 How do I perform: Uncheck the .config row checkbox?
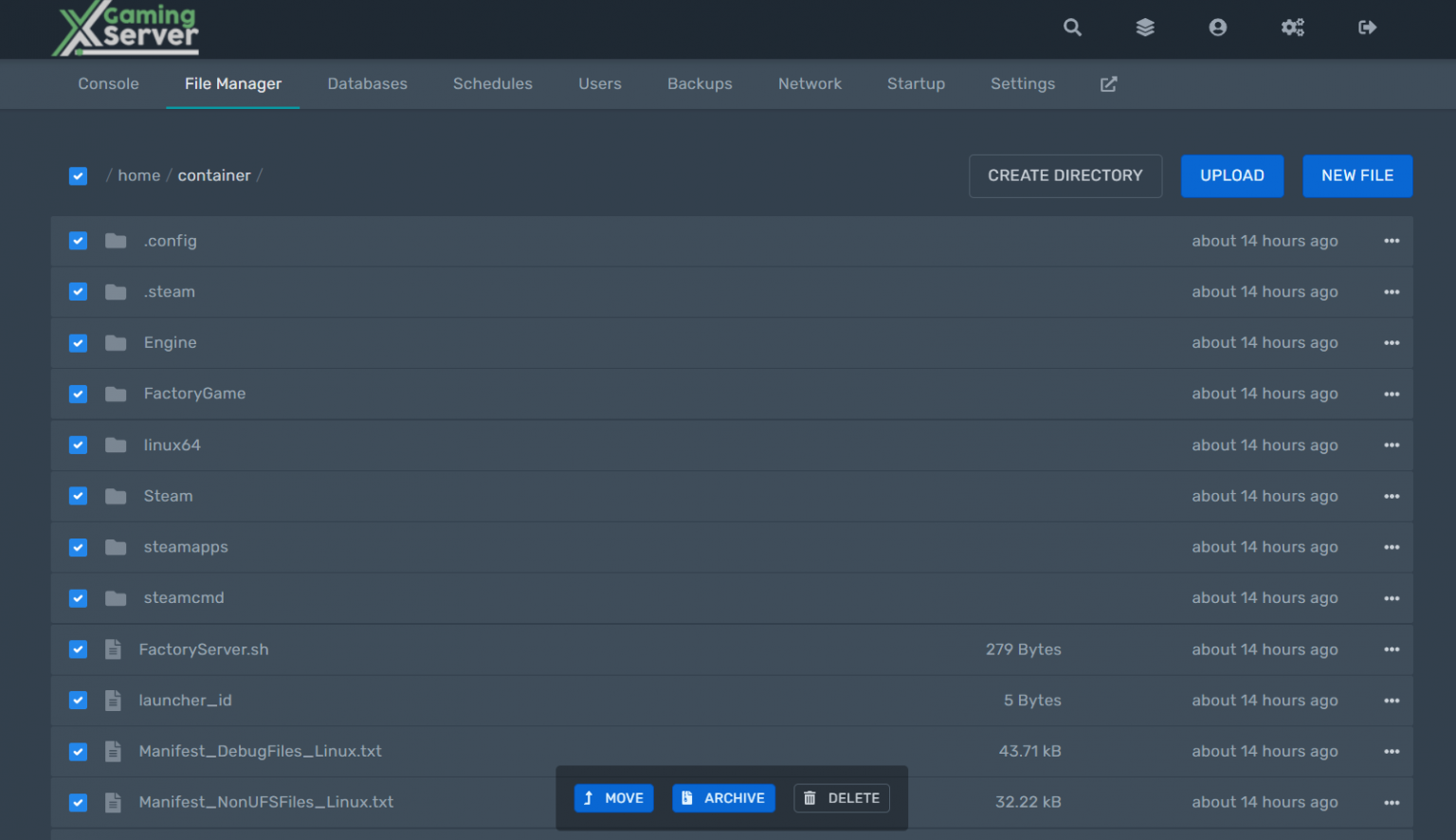[x=78, y=241]
